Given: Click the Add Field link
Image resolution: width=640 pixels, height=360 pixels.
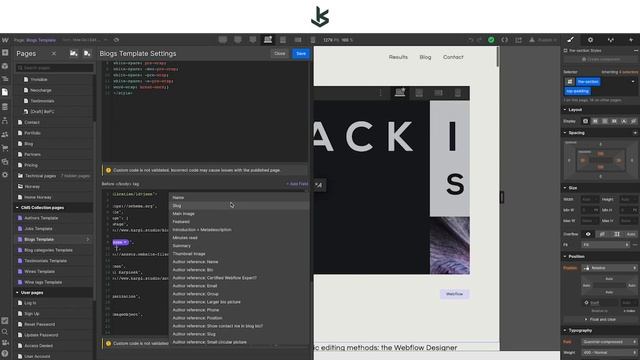Looking at the screenshot, I should (x=297, y=184).
